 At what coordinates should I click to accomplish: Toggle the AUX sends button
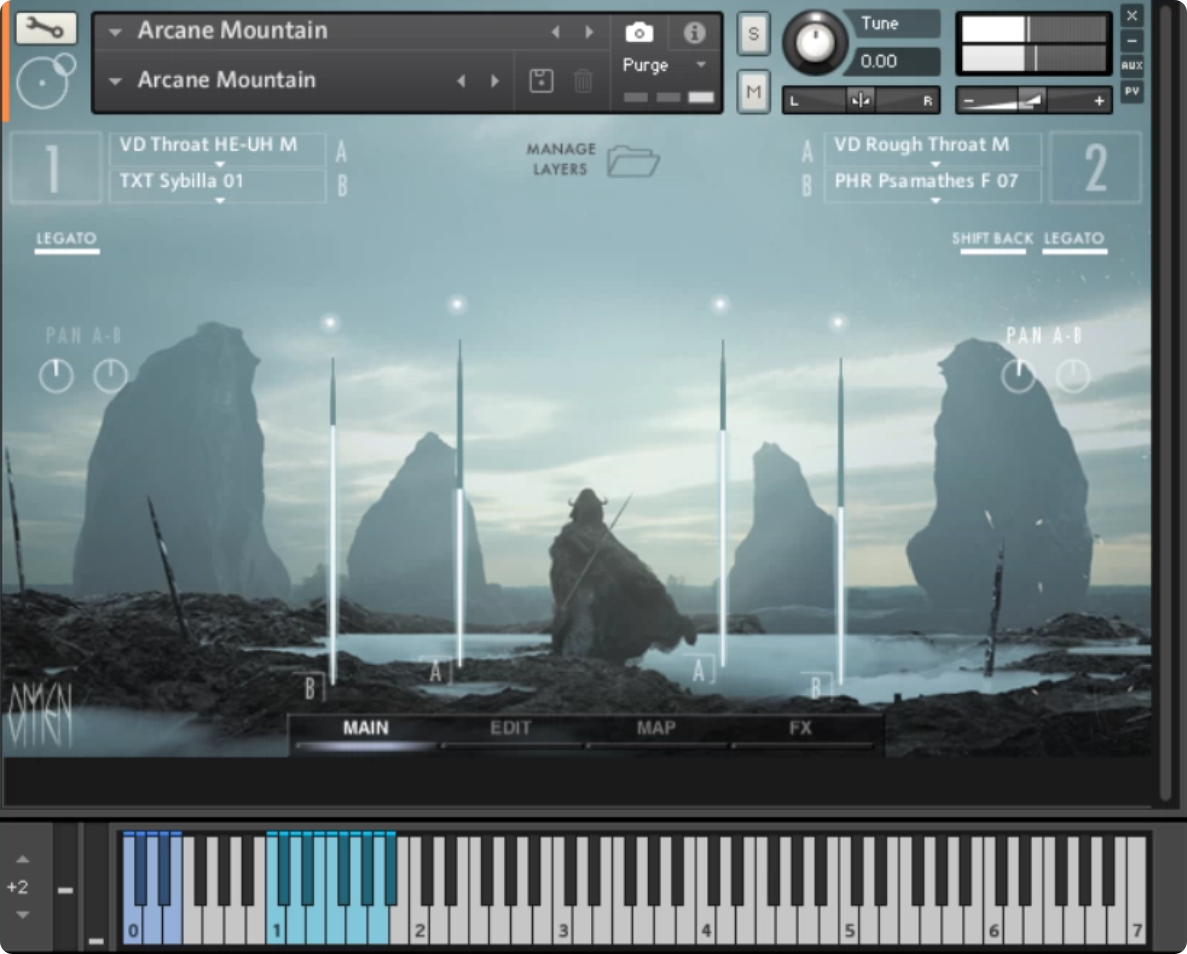tap(1132, 66)
